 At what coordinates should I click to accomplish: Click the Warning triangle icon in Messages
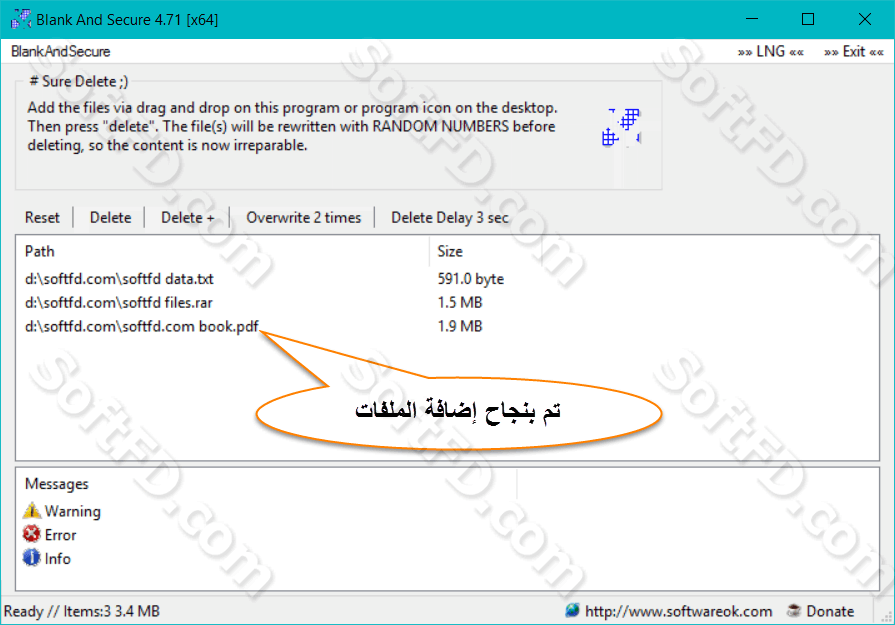pyautogui.click(x=32, y=510)
